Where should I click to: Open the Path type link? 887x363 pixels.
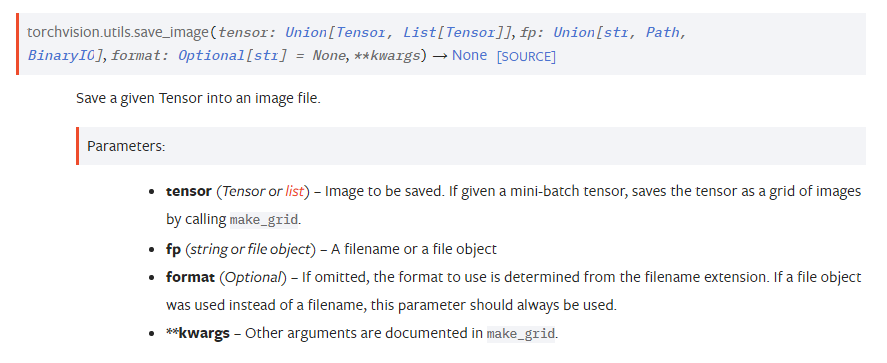point(662,32)
